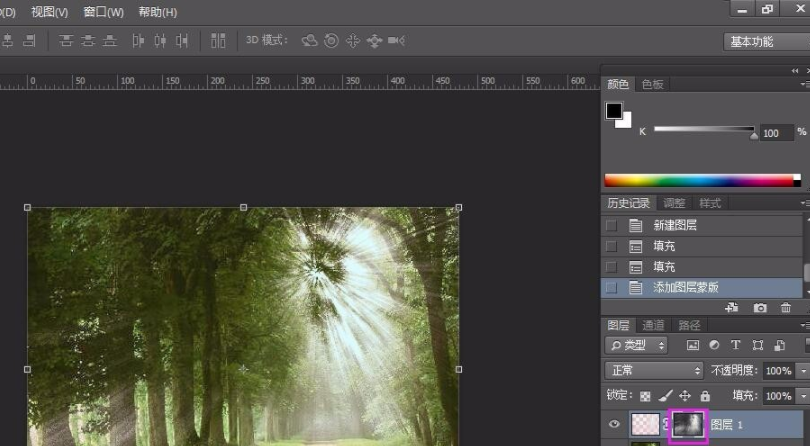Click the 3D pan (drag) icon
The image size is (810, 446).
(352, 41)
